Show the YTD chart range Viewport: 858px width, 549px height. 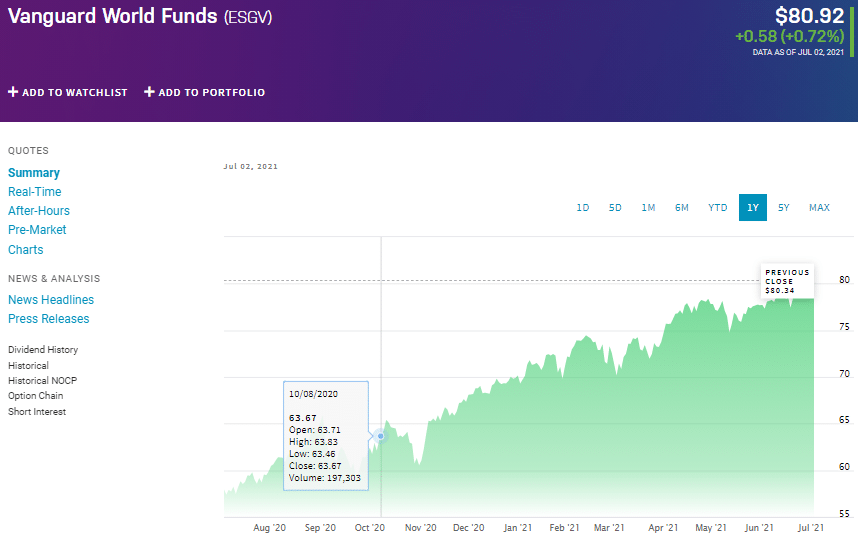717,207
